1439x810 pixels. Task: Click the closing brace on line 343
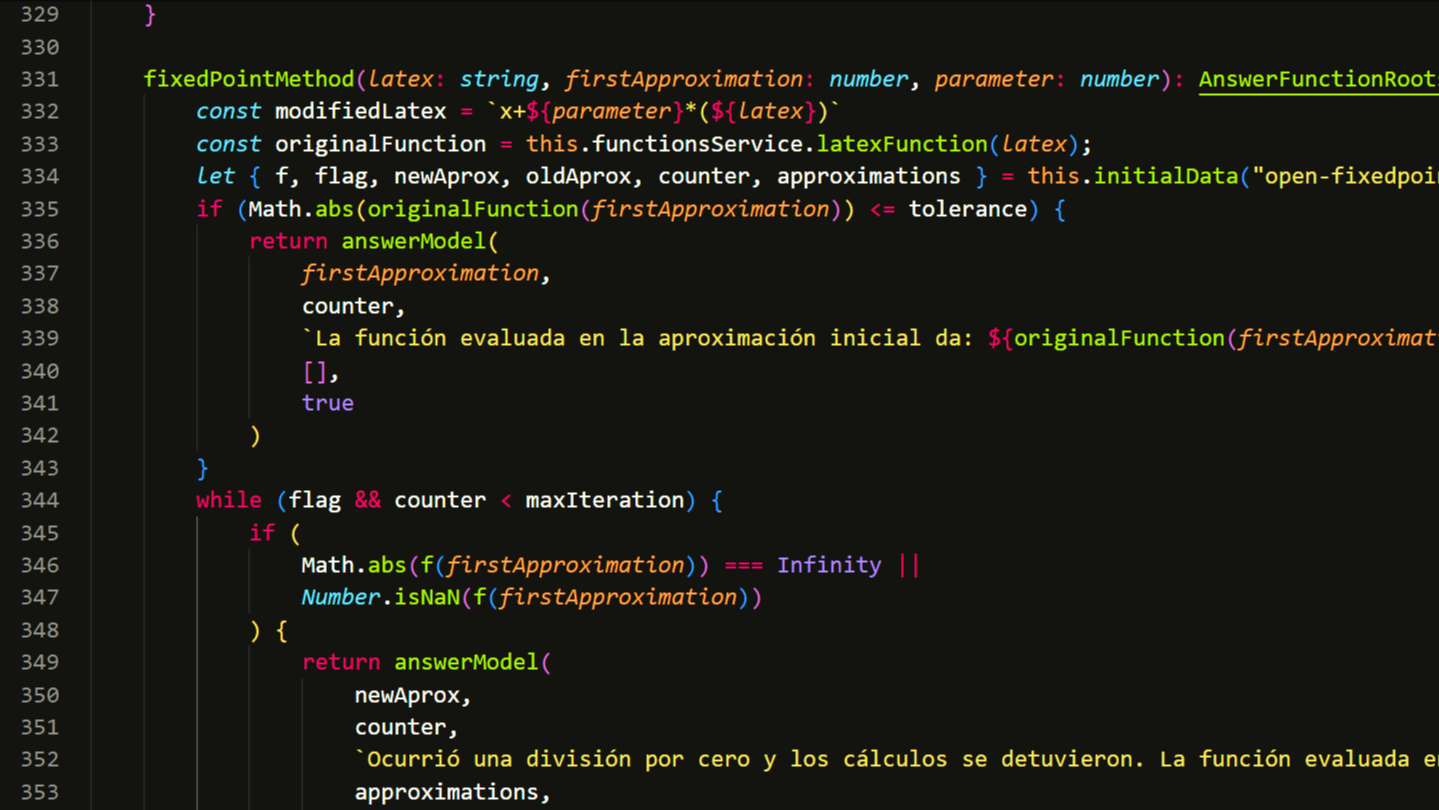tap(203, 468)
